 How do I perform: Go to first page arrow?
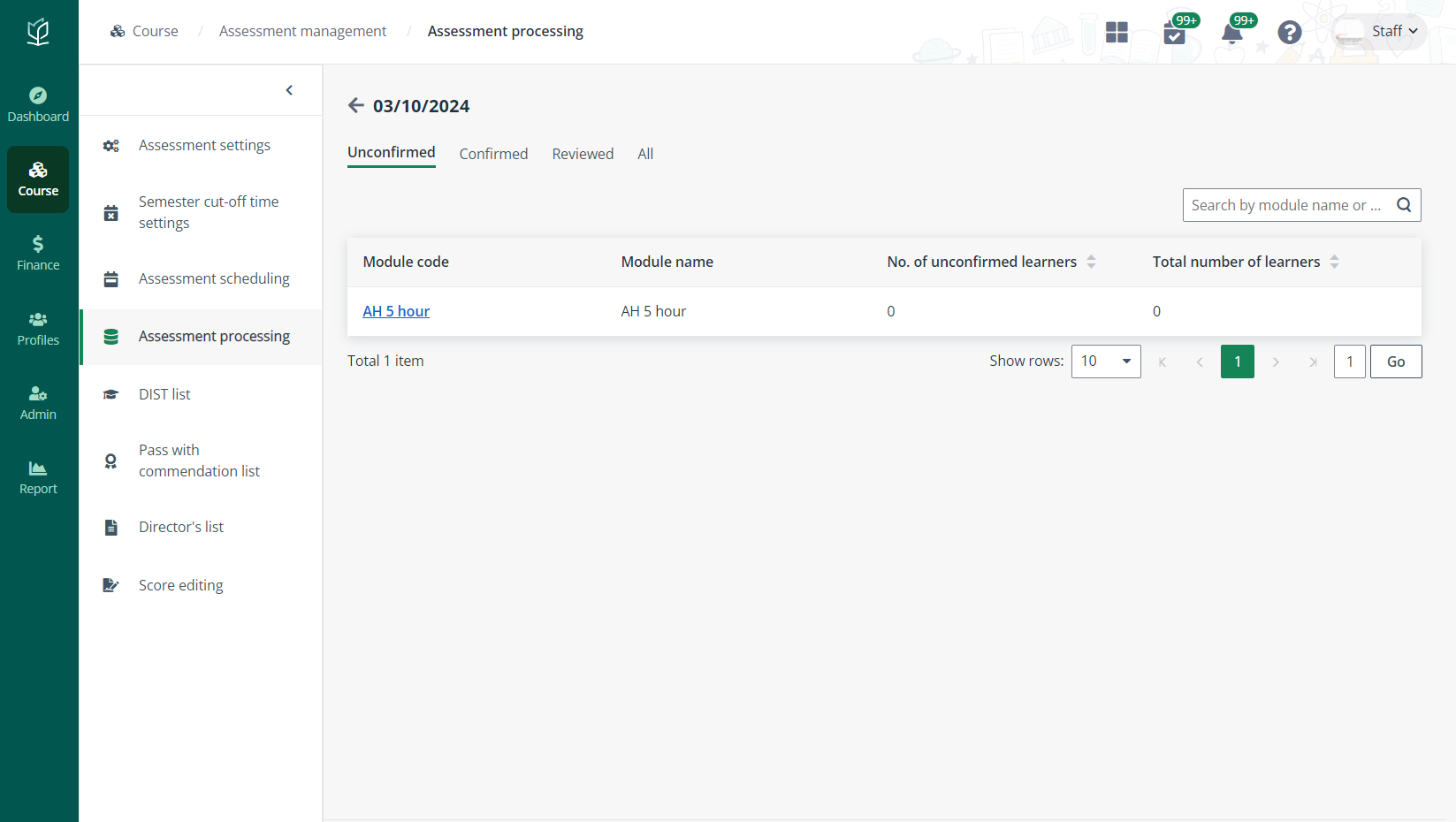click(x=1163, y=362)
